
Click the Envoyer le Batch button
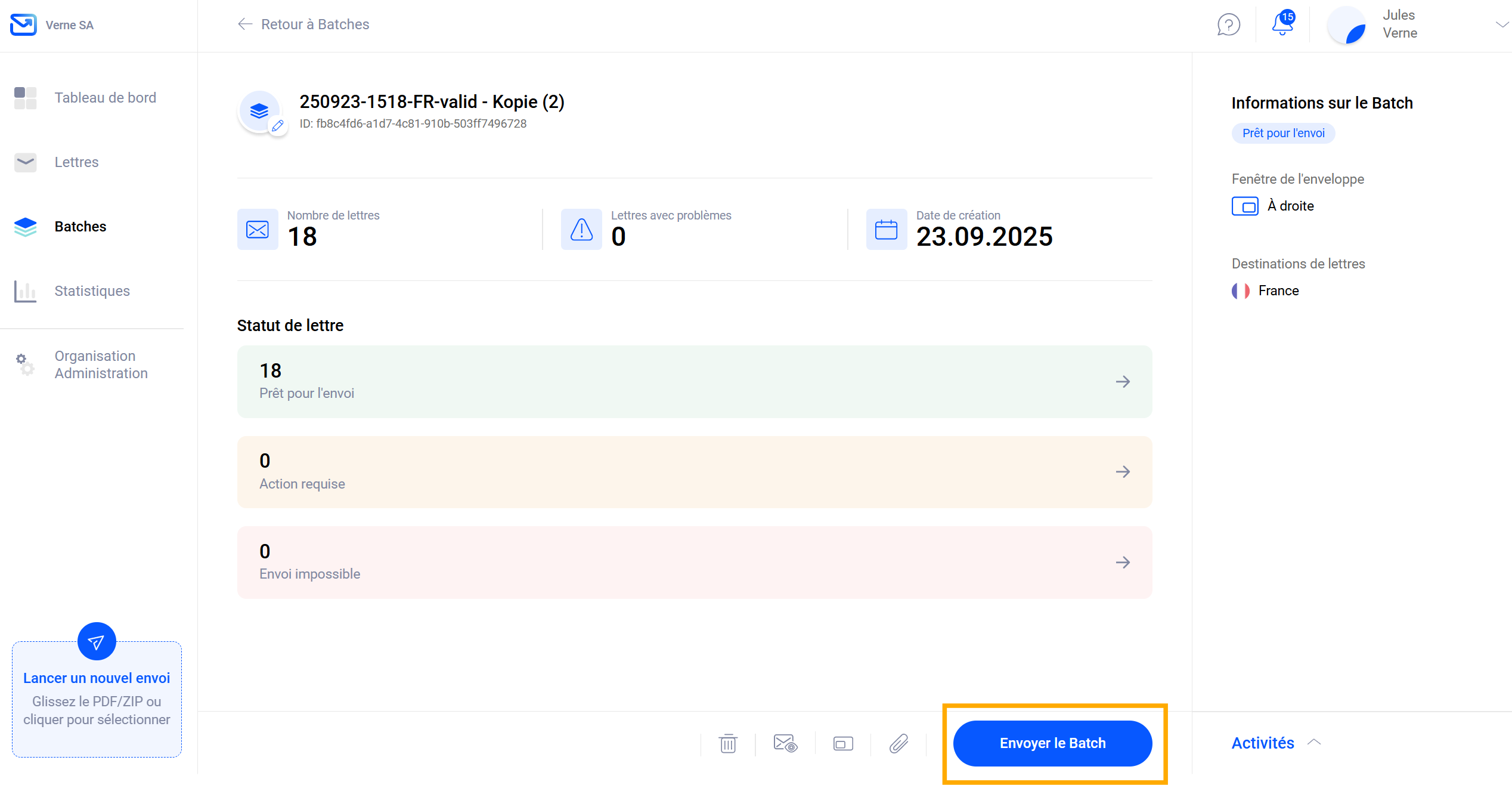pos(1052,743)
